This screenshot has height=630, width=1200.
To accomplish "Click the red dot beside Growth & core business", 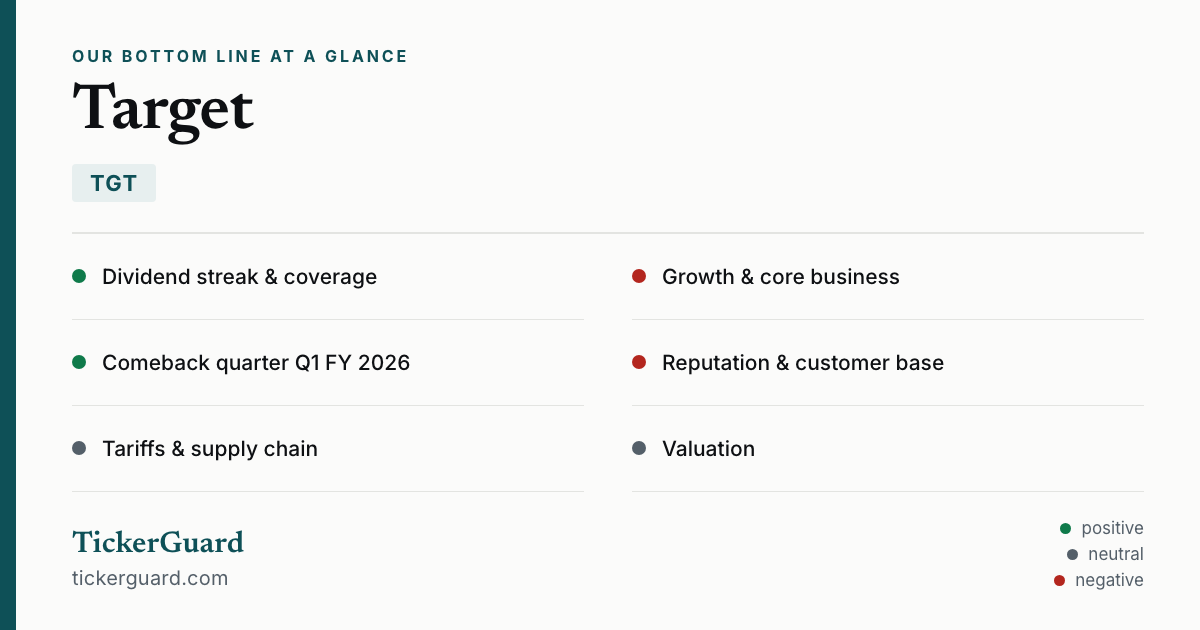I will tap(639, 276).
